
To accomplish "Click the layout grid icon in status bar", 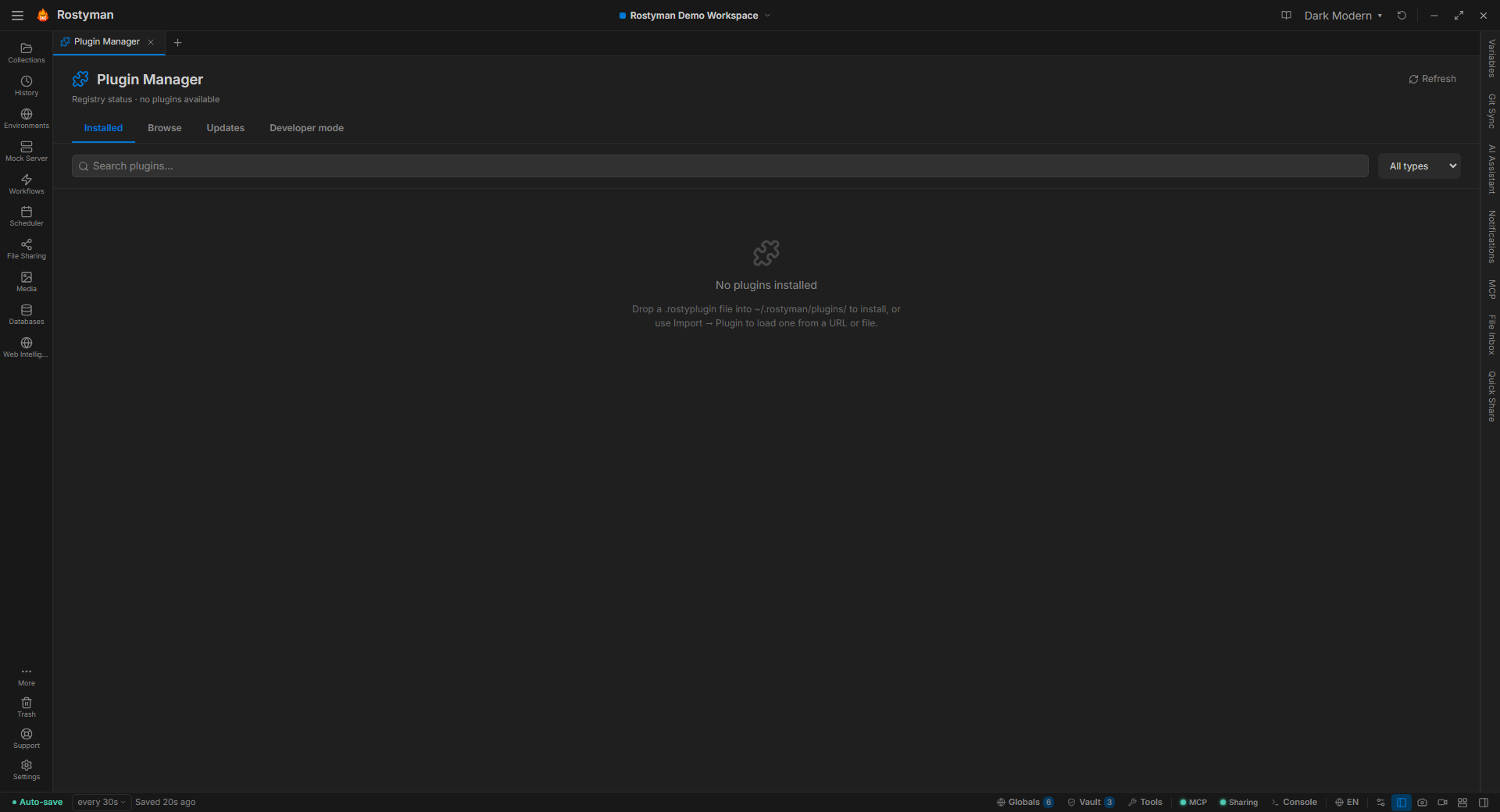I will tap(1462, 802).
